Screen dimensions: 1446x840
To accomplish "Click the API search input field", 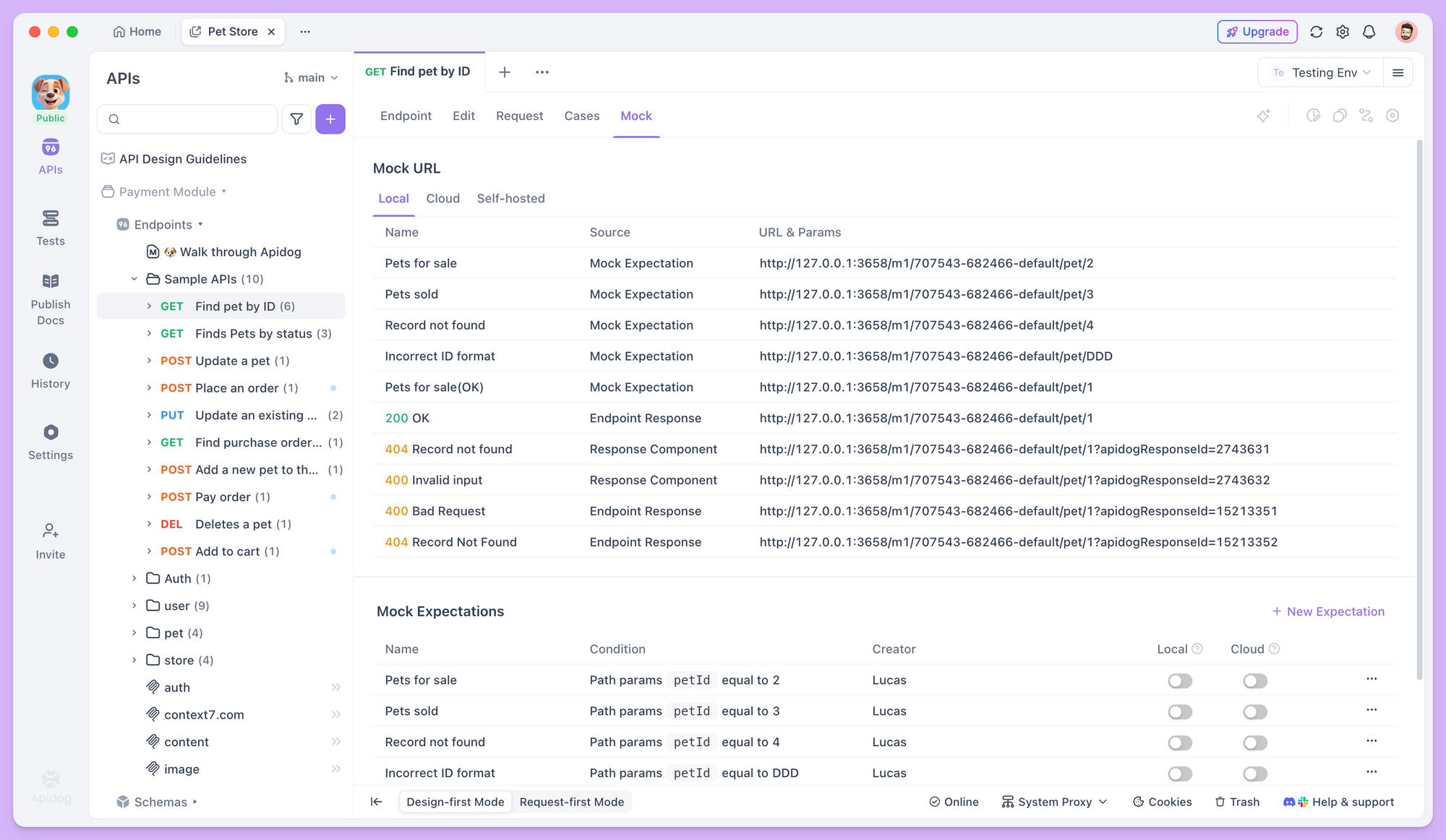I will pos(187,119).
